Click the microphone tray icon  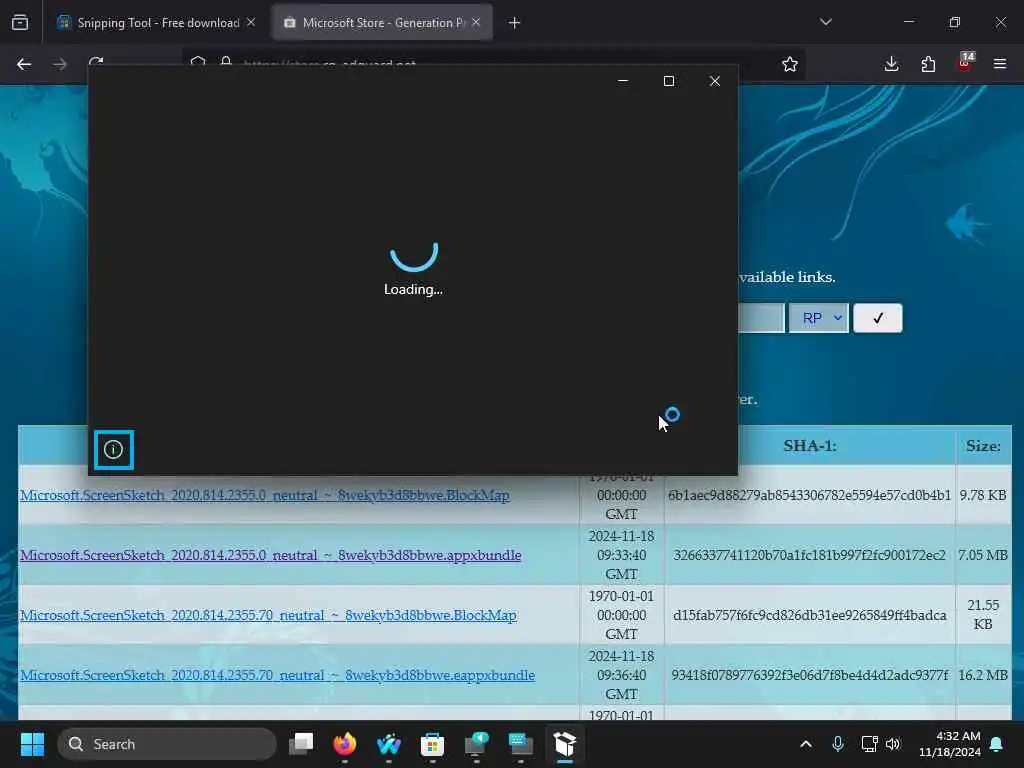[838, 744]
